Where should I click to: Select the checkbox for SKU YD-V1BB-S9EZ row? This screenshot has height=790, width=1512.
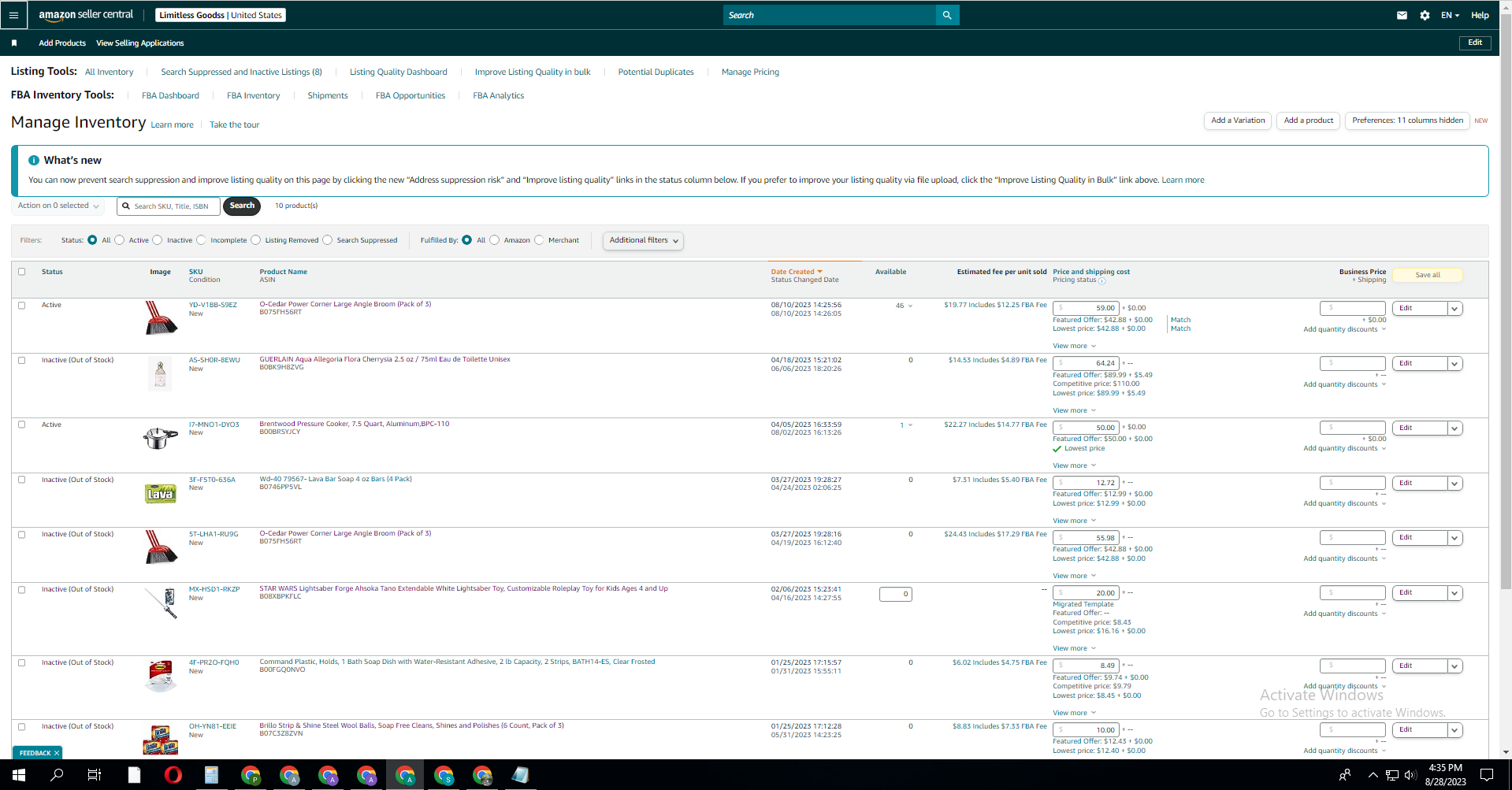coord(22,306)
